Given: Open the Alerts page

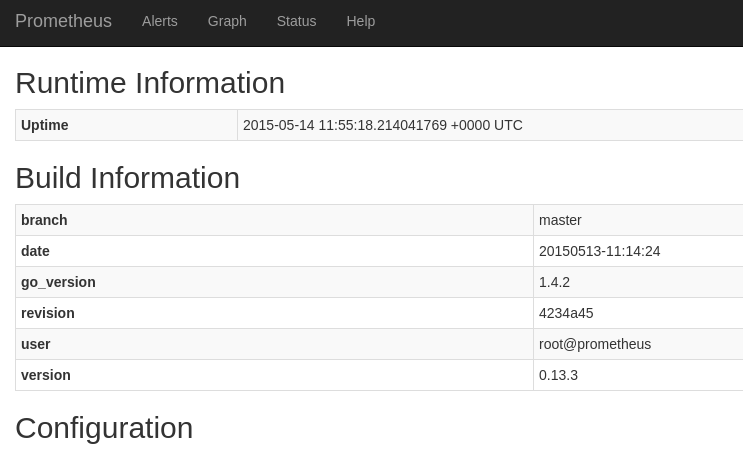Looking at the screenshot, I should coord(159,21).
